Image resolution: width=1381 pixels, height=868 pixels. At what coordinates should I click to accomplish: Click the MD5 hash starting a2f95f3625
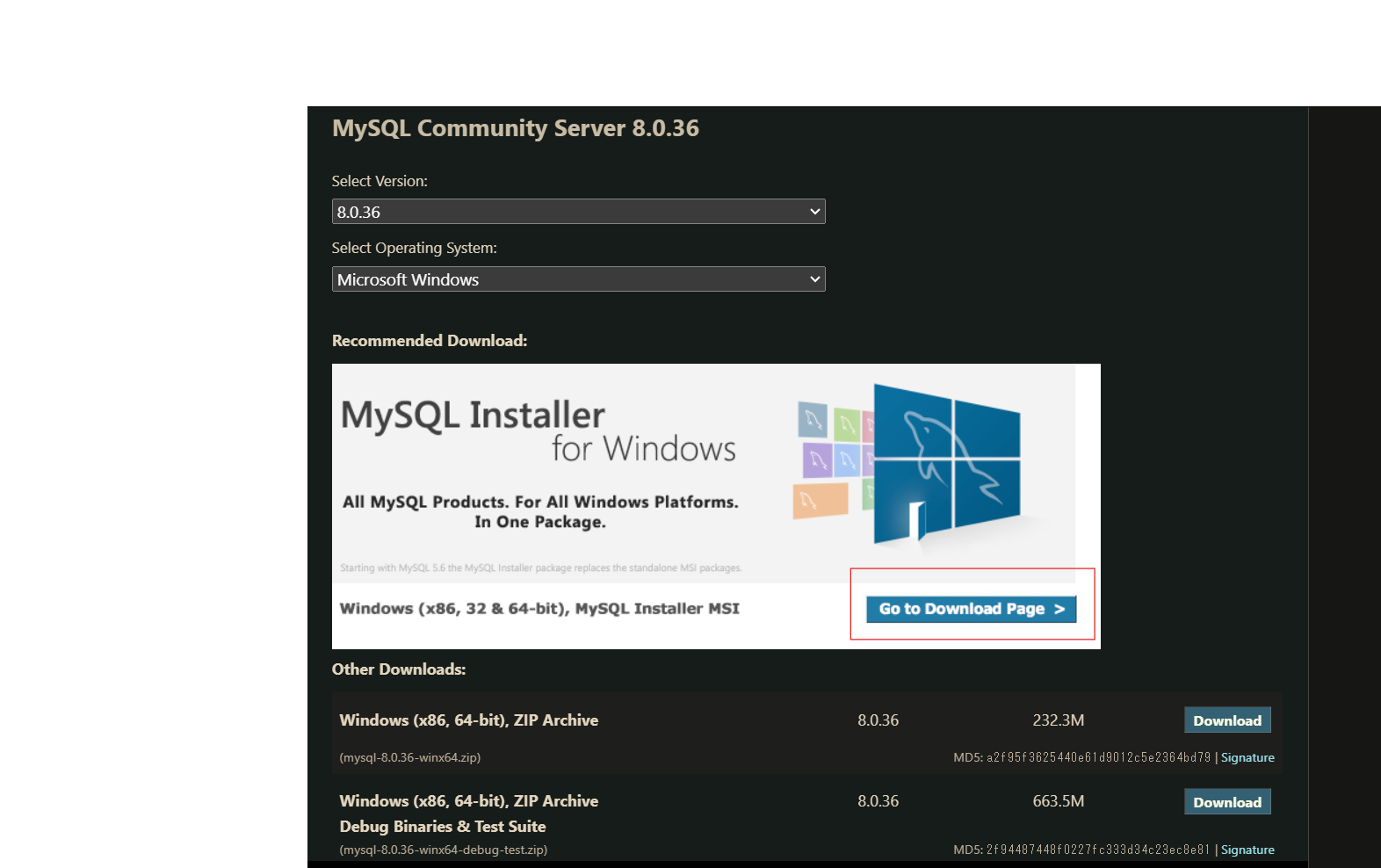[x=1098, y=757]
